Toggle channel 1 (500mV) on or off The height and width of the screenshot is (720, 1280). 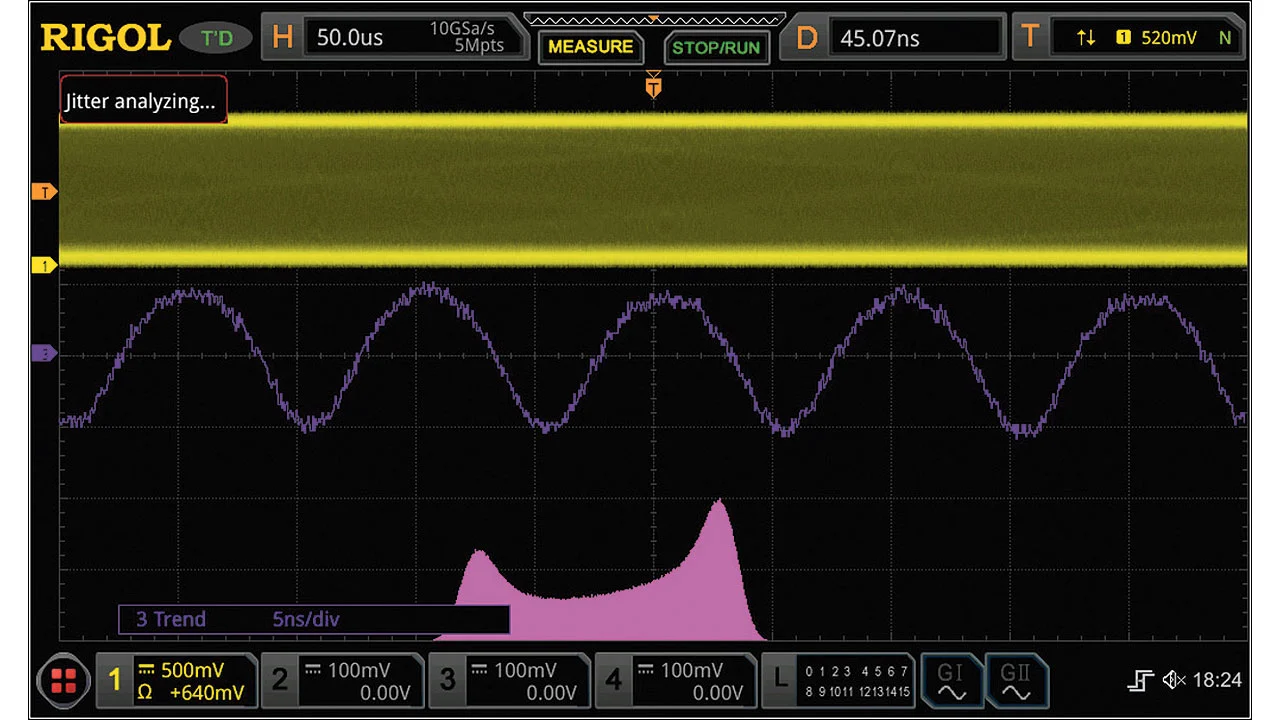pos(177,681)
